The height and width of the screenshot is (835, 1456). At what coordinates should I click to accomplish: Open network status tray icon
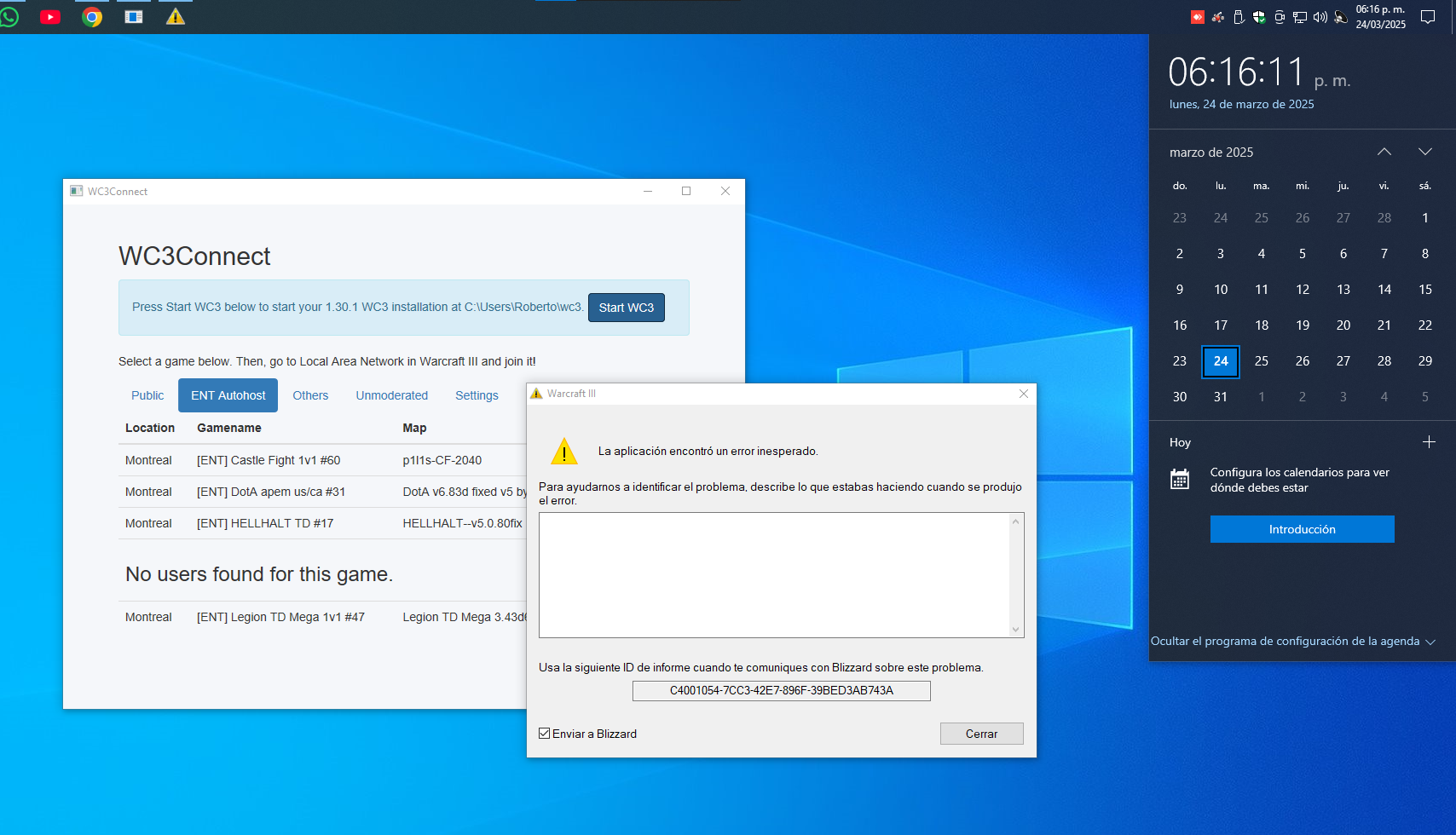point(1300,17)
